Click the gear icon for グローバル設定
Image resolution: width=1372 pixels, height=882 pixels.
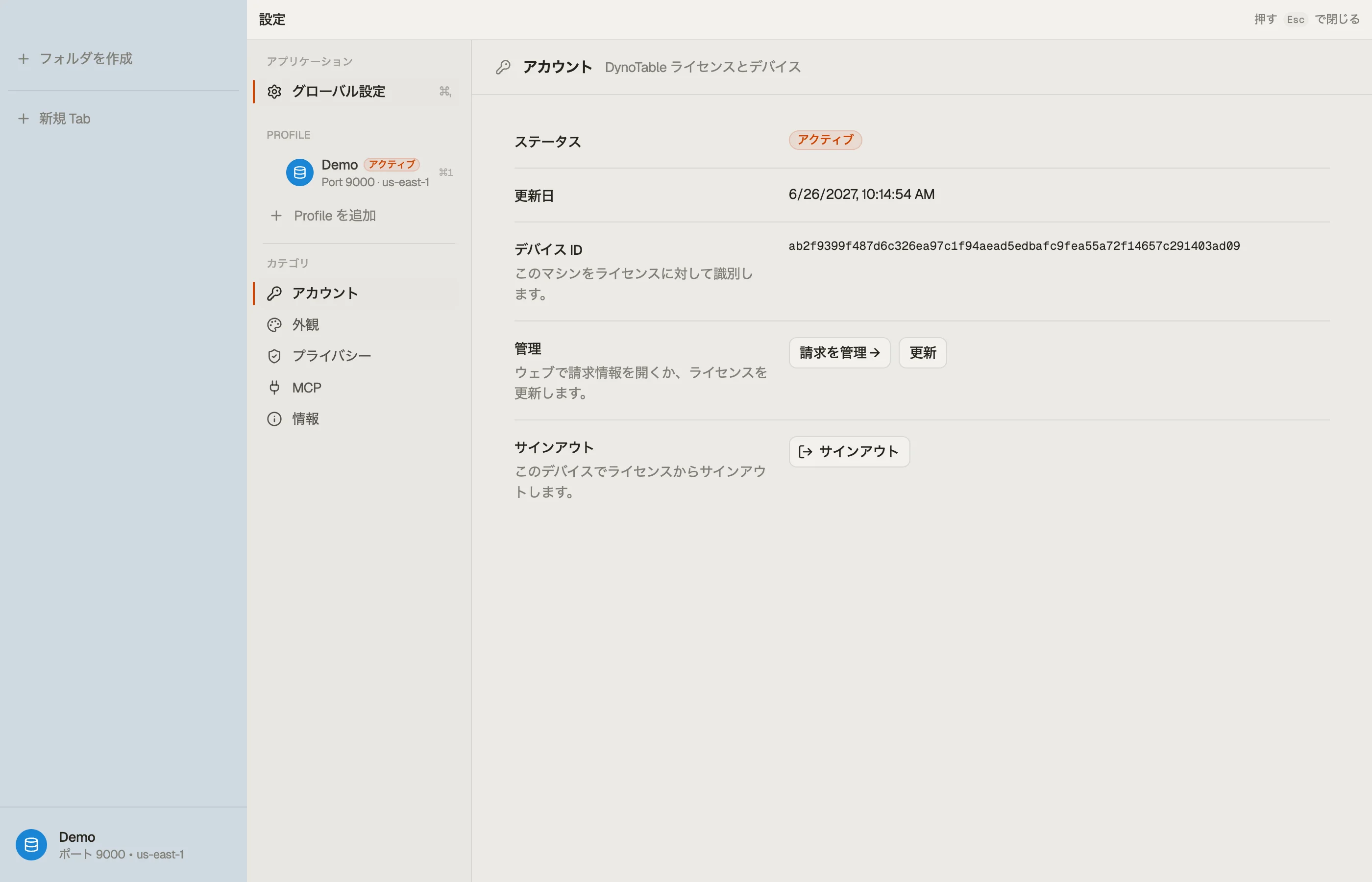[x=274, y=92]
